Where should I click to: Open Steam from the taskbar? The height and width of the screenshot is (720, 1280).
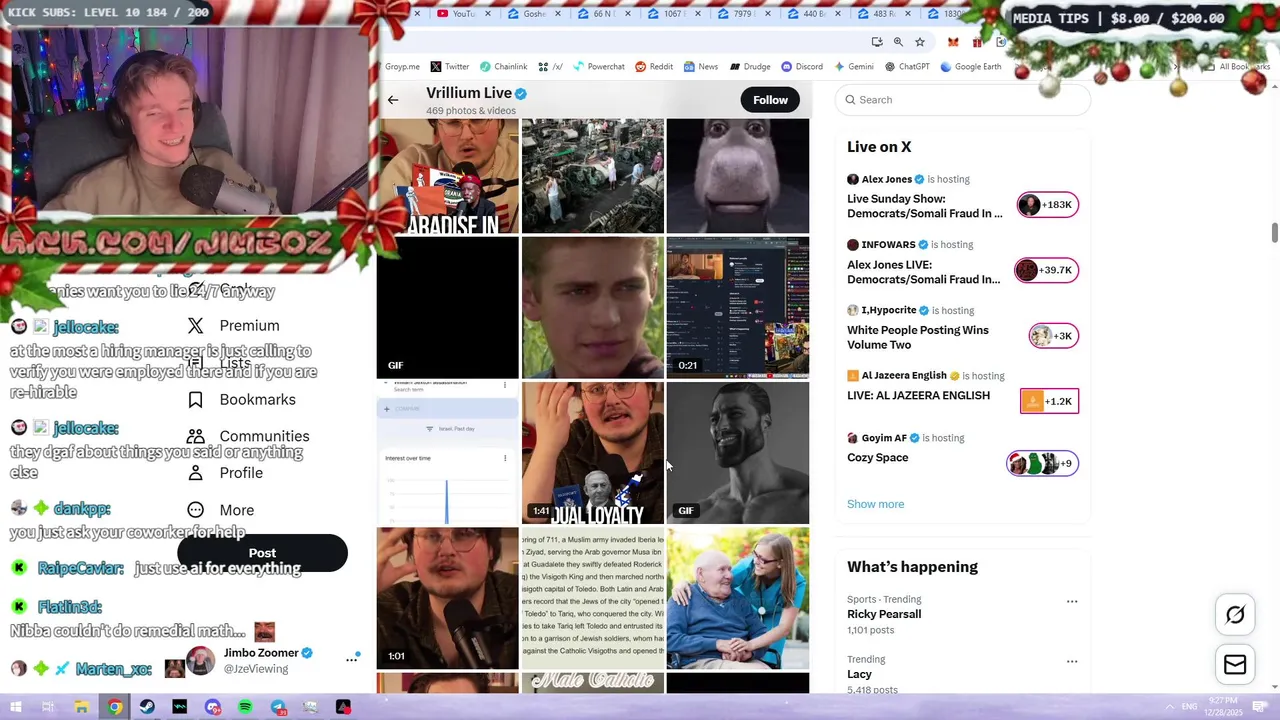(147, 707)
